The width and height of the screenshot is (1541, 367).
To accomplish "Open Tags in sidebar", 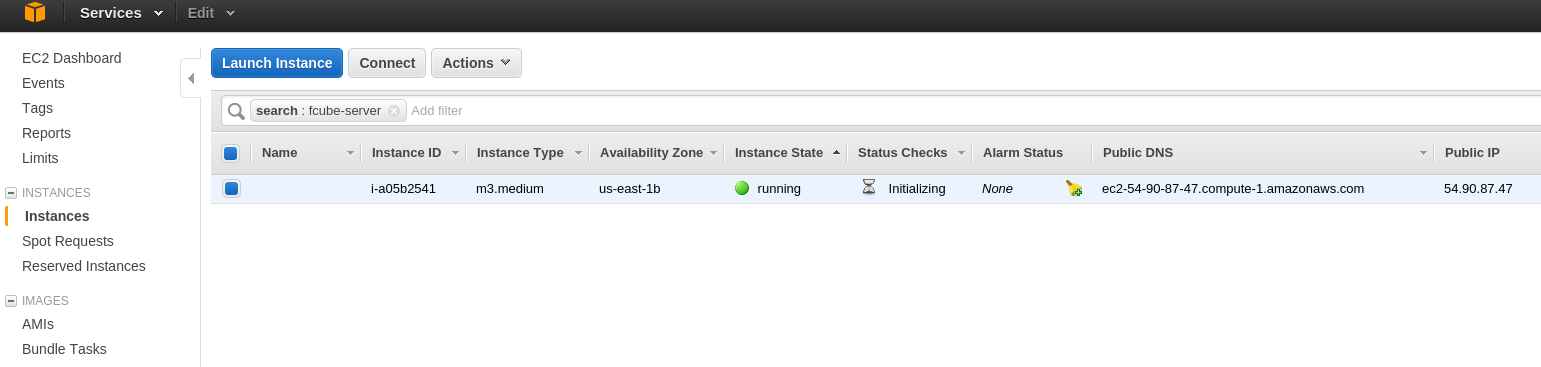I will point(37,108).
